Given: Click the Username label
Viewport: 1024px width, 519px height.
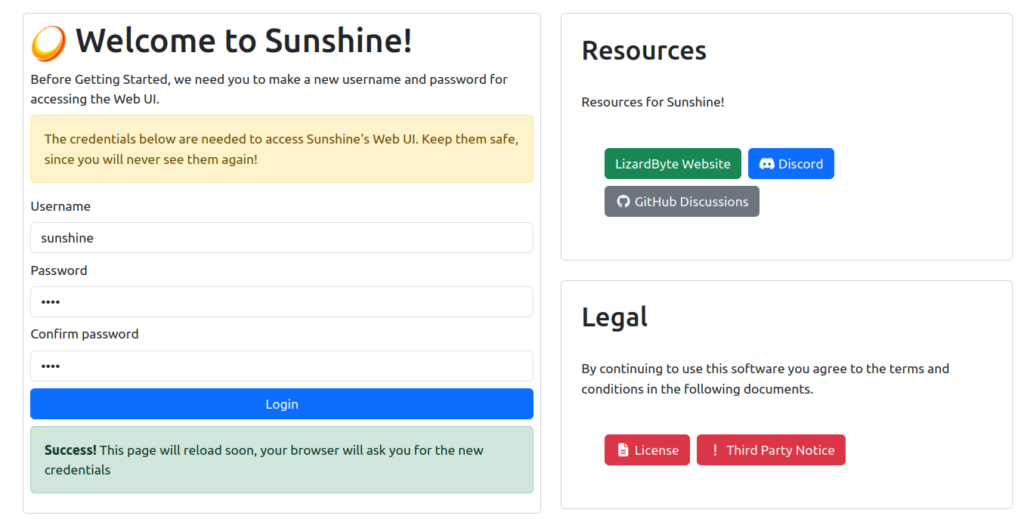Looking at the screenshot, I should [61, 206].
